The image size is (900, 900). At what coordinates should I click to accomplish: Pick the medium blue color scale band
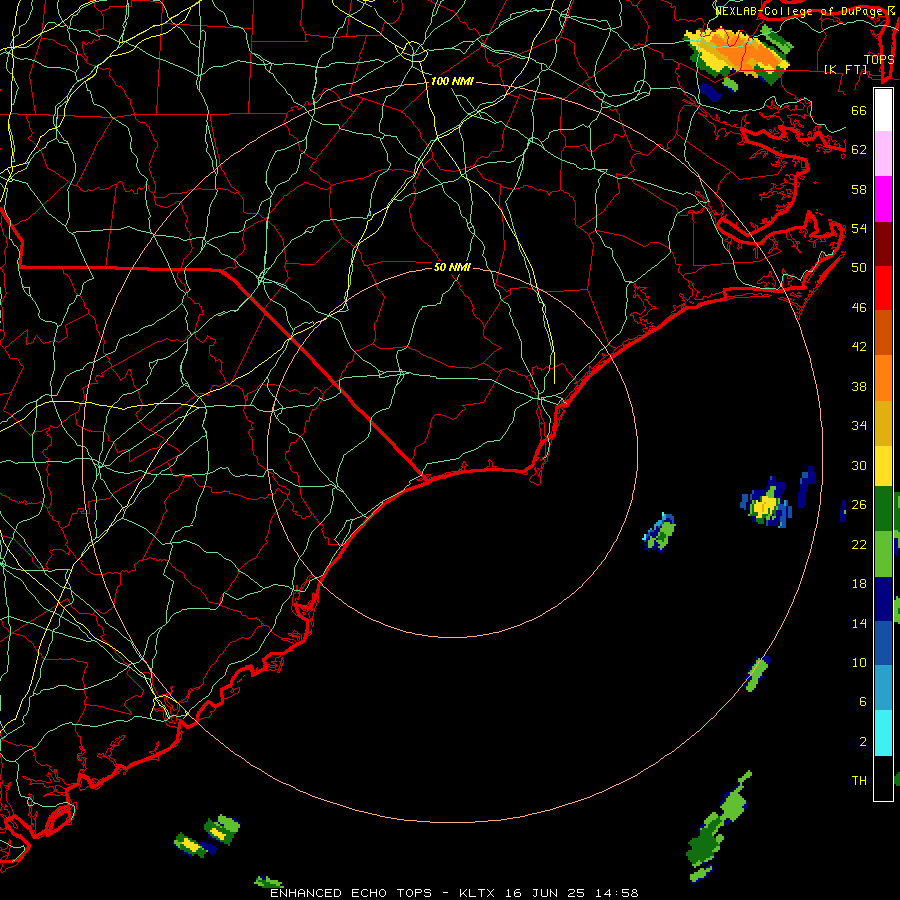tap(883, 643)
